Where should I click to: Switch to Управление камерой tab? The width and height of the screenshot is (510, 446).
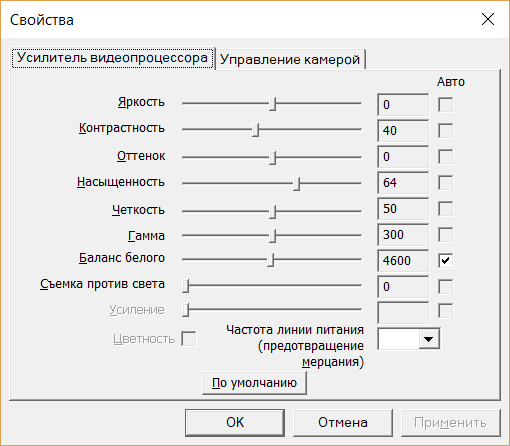[x=290, y=60]
